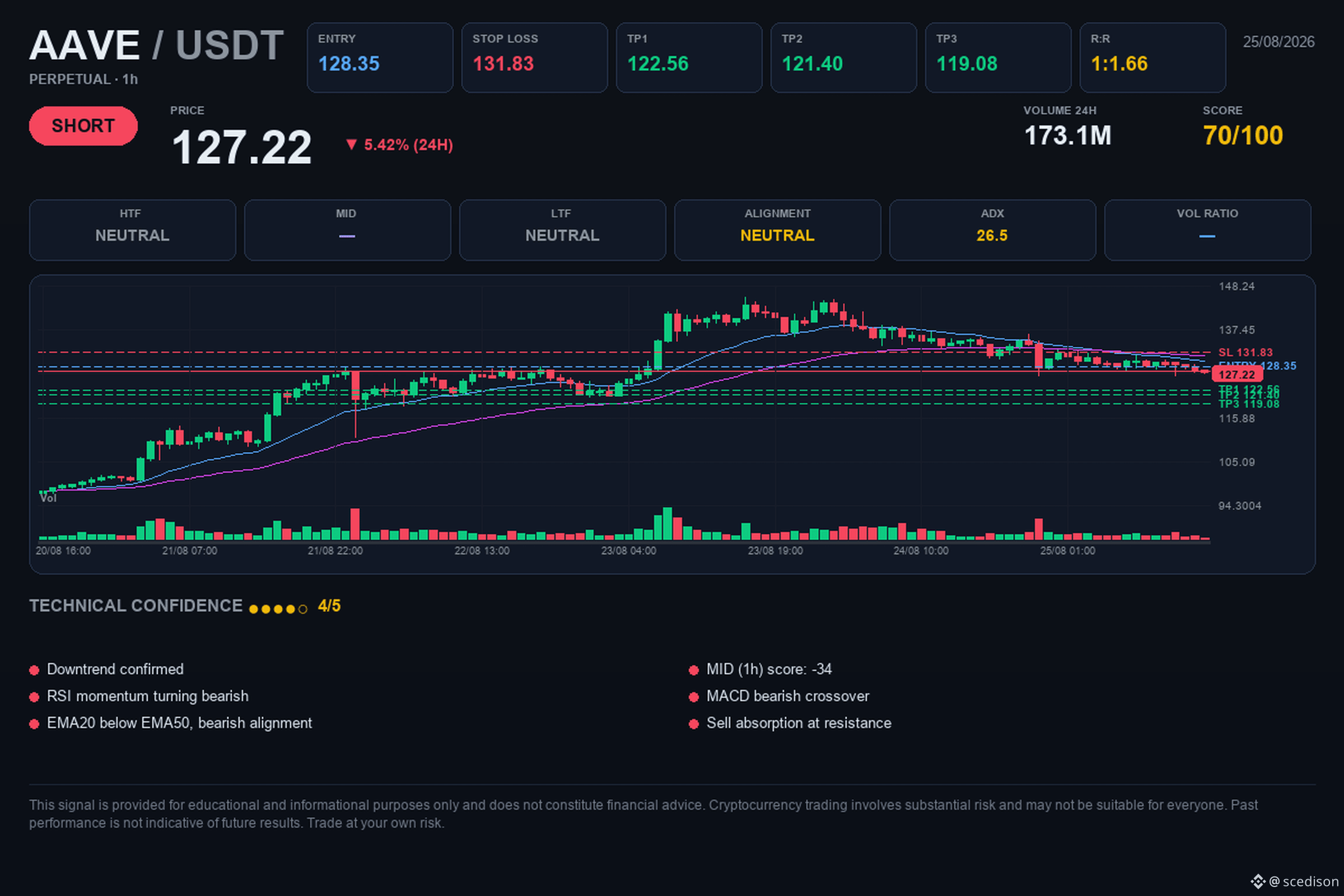Click the "Downtrend confirmed" bullet

pyautogui.click(x=107, y=670)
